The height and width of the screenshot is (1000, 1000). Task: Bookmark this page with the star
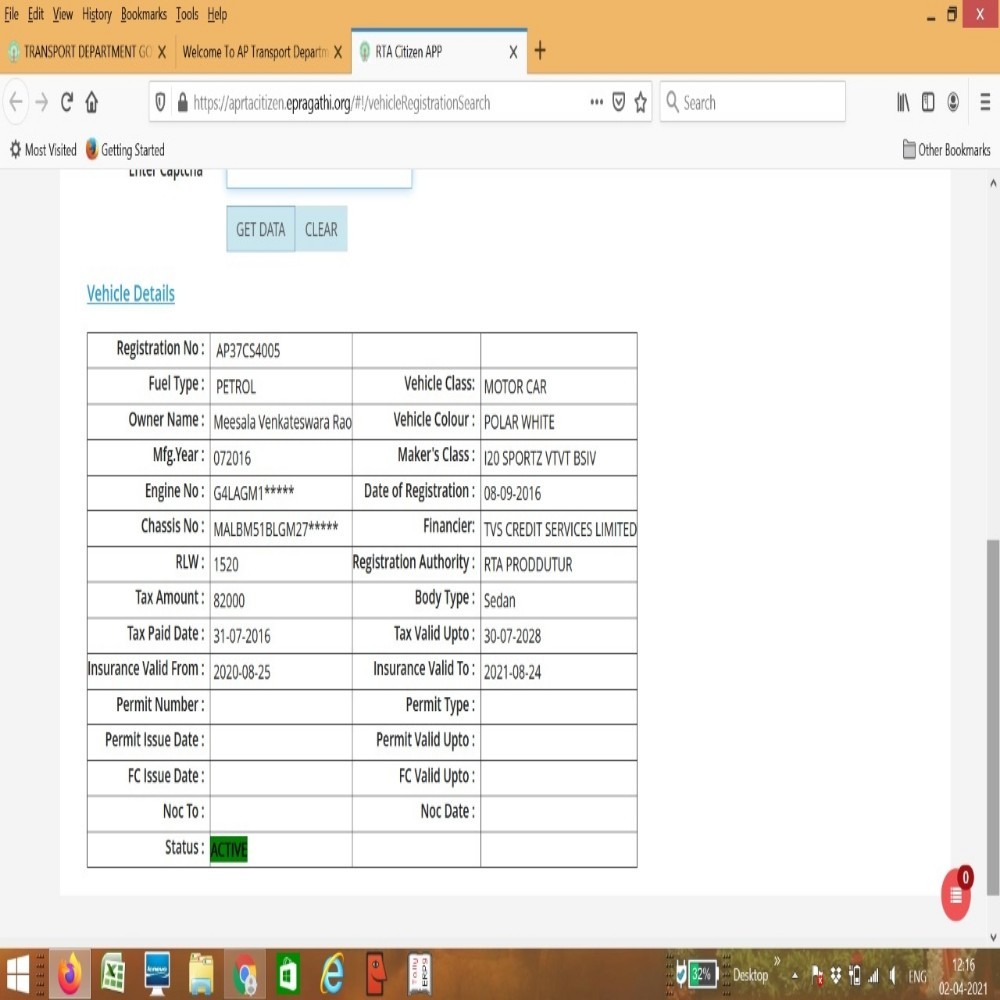click(640, 102)
